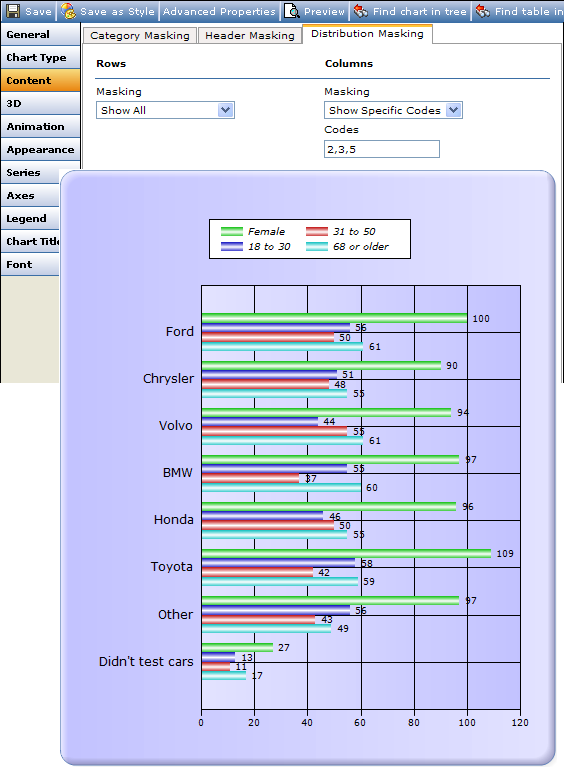Viewport: 564px width, 768px height.
Task: Click the Ford green bar labeled 100
Action: (334, 318)
